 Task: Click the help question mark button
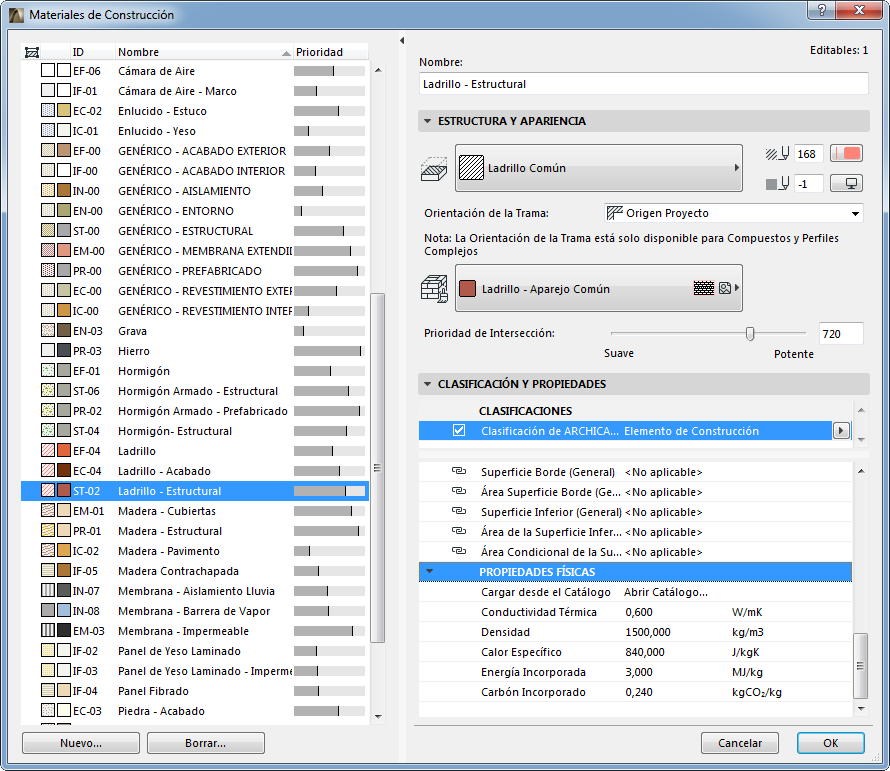[821, 10]
